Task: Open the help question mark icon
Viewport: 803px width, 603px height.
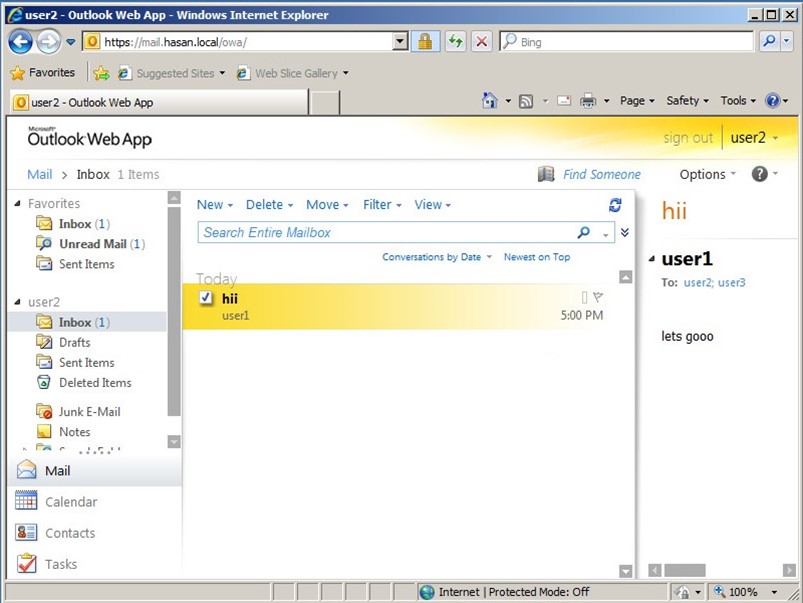Action: (x=759, y=174)
